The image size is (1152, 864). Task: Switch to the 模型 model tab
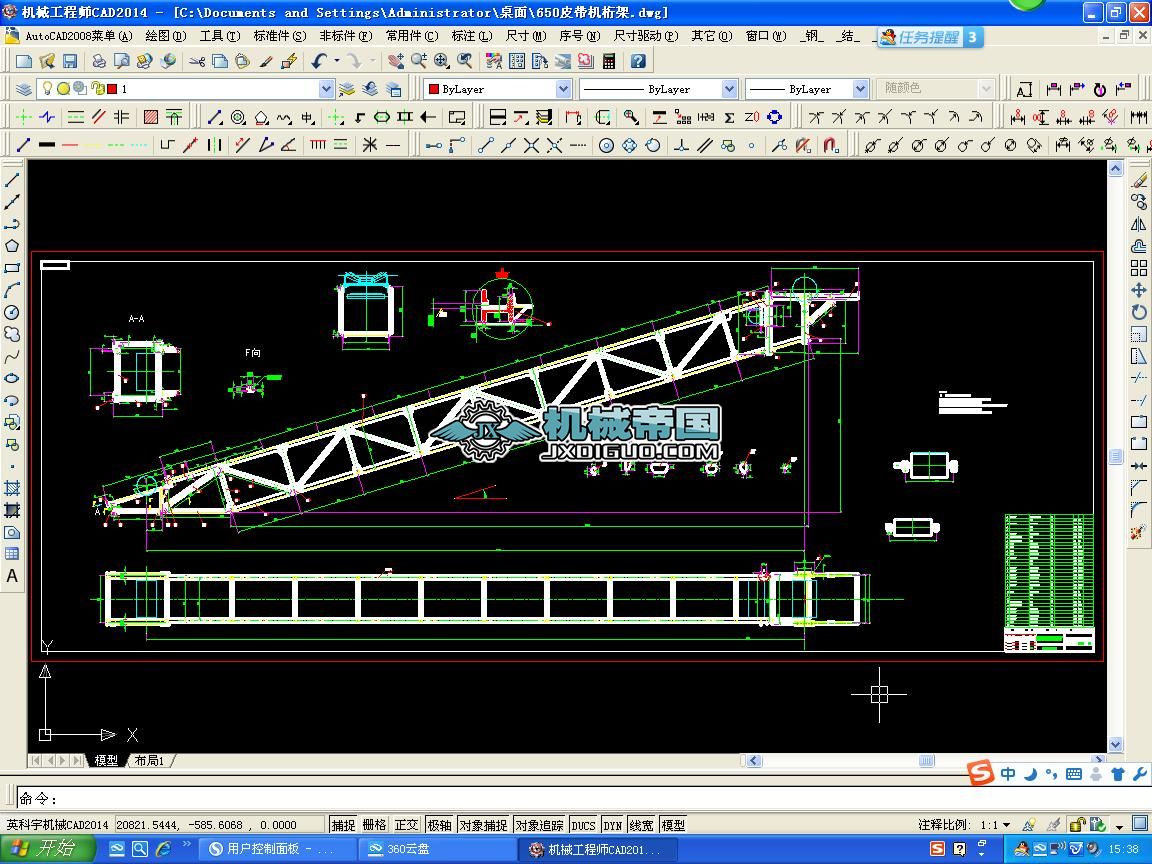click(x=106, y=760)
